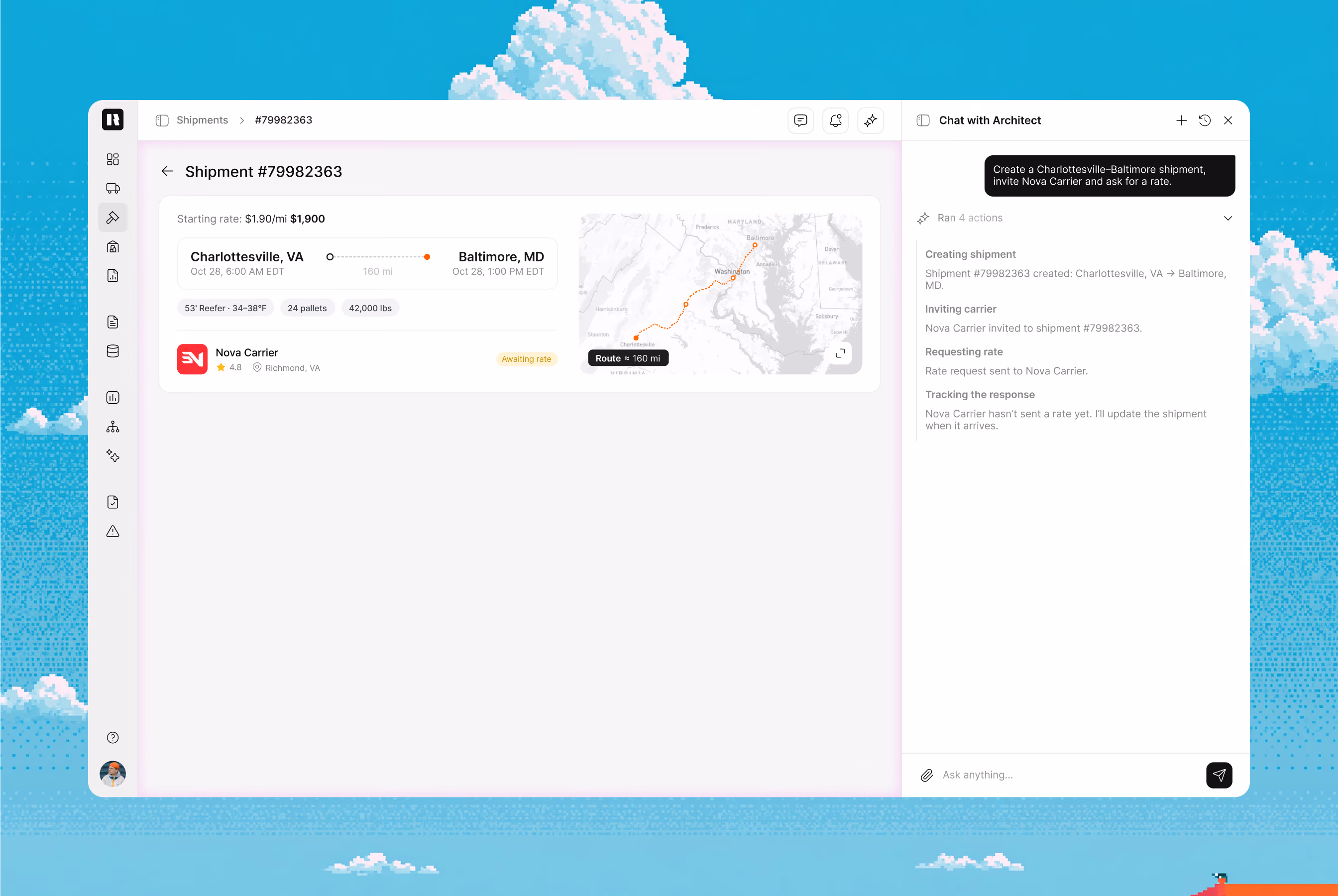Open the checked document icon in sidebar
Viewport: 1338px width, 896px height.
(112, 502)
